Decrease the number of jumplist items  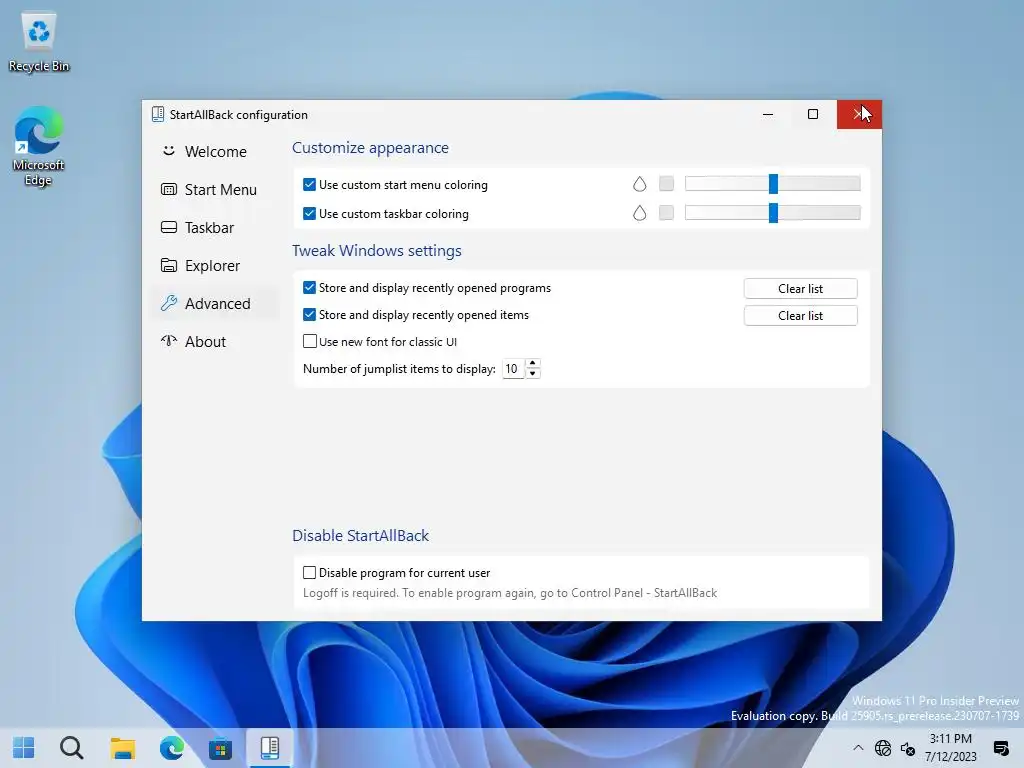(x=533, y=374)
